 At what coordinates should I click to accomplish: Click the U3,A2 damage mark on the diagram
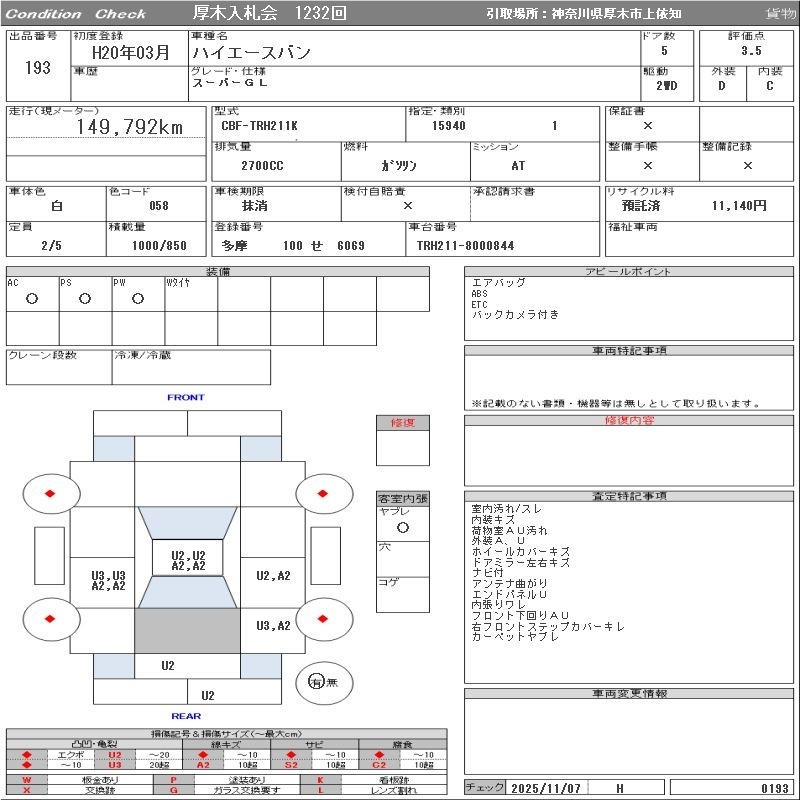pos(272,626)
